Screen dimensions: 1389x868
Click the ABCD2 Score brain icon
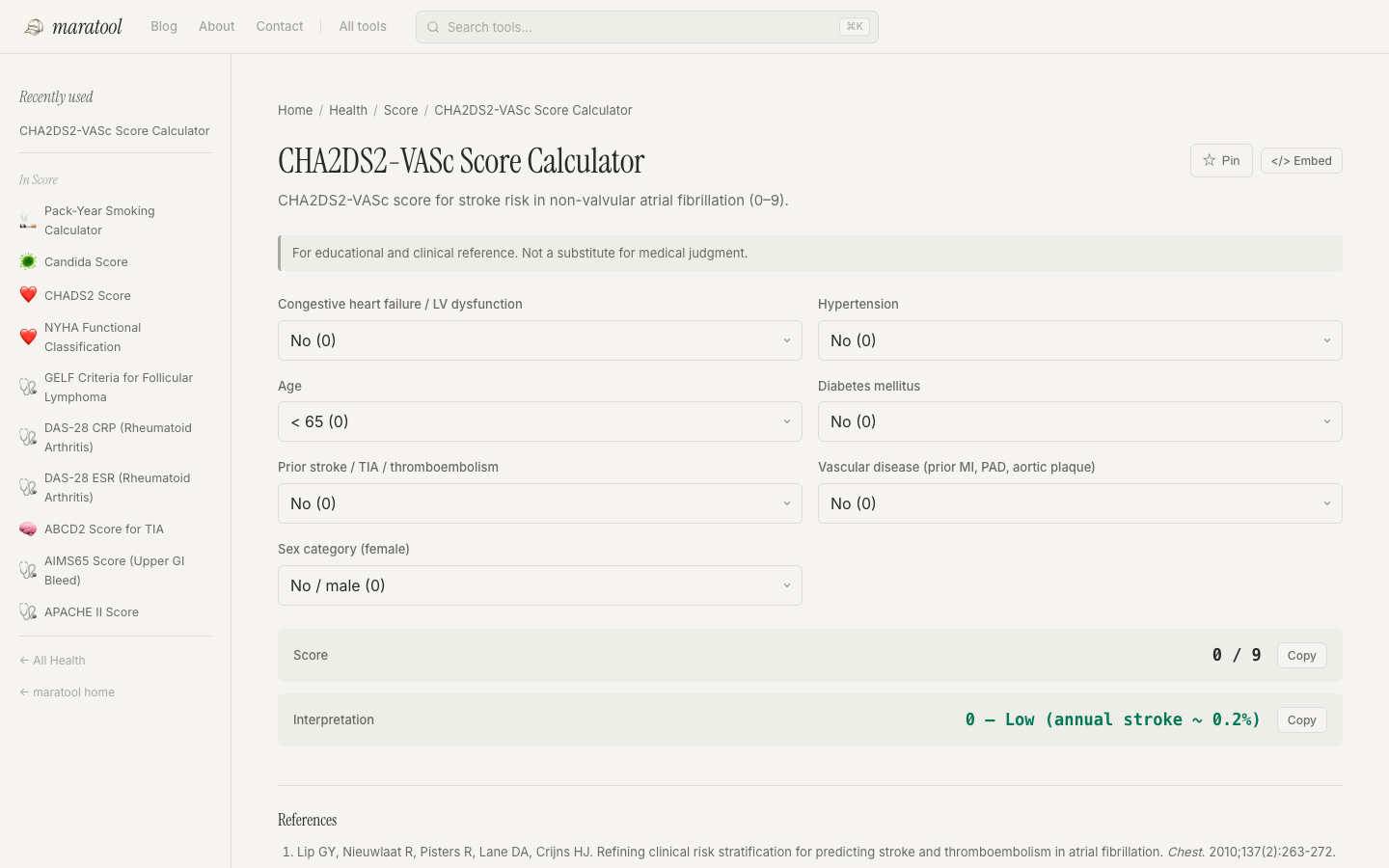28,529
